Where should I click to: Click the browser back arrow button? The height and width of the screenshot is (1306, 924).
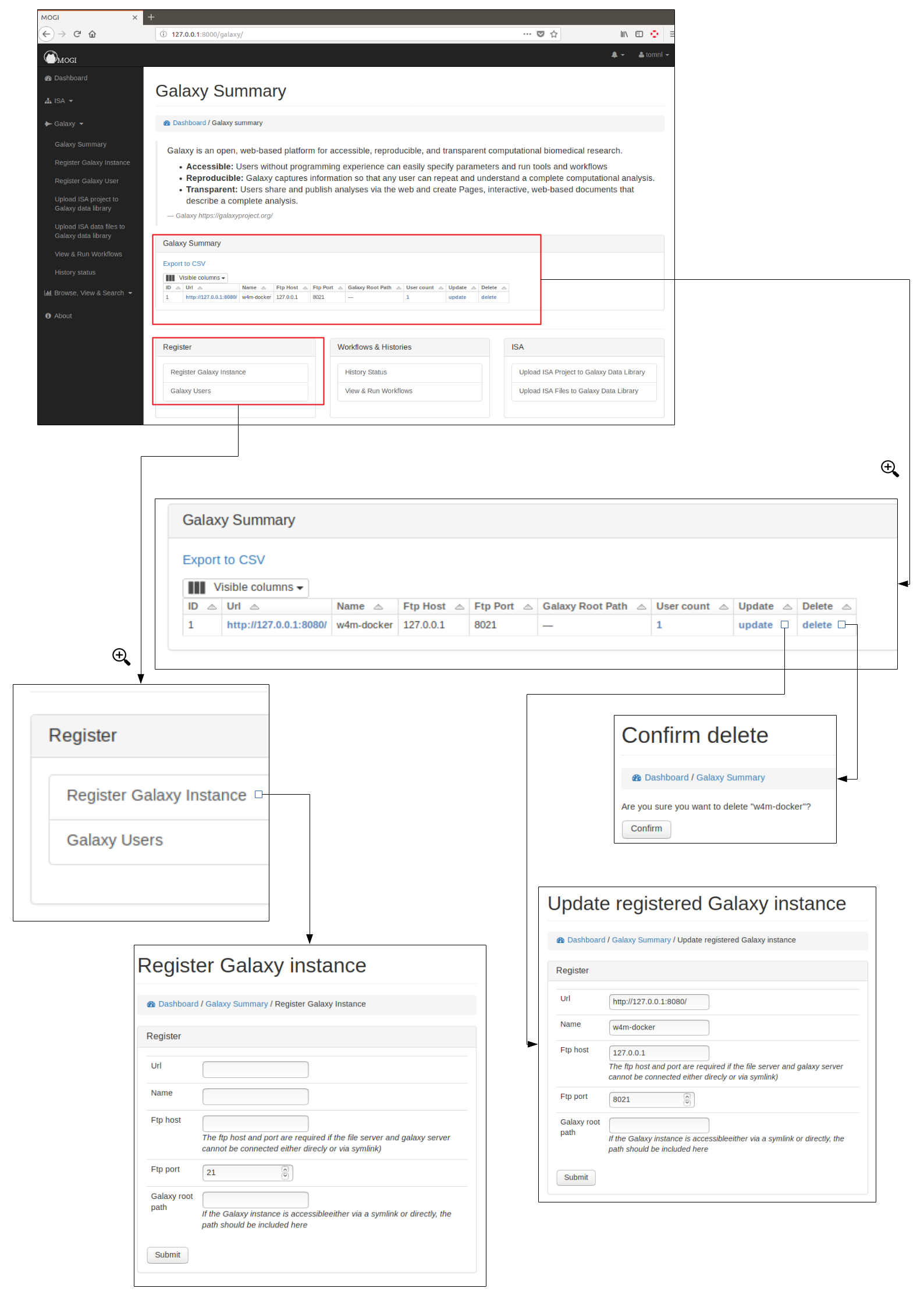pyautogui.click(x=47, y=34)
